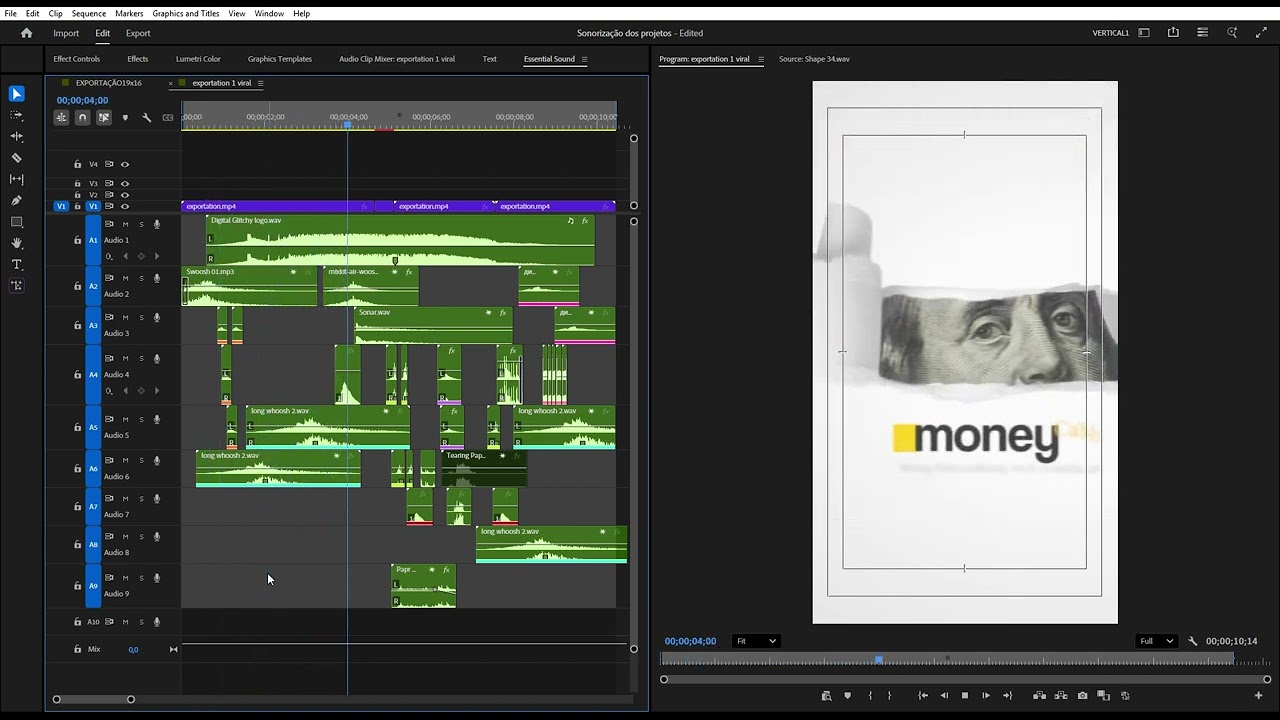Stop playback in Program monitor
Viewport: 1280px width, 720px height.
tap(965, 696)
